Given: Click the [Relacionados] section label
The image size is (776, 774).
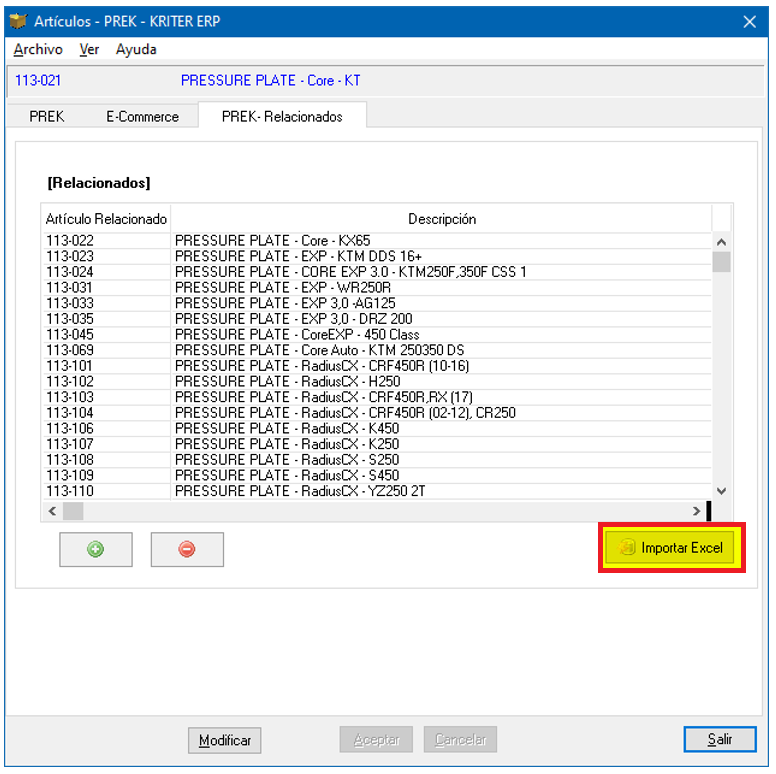Looking at the screenshot, I should [99, 183].
